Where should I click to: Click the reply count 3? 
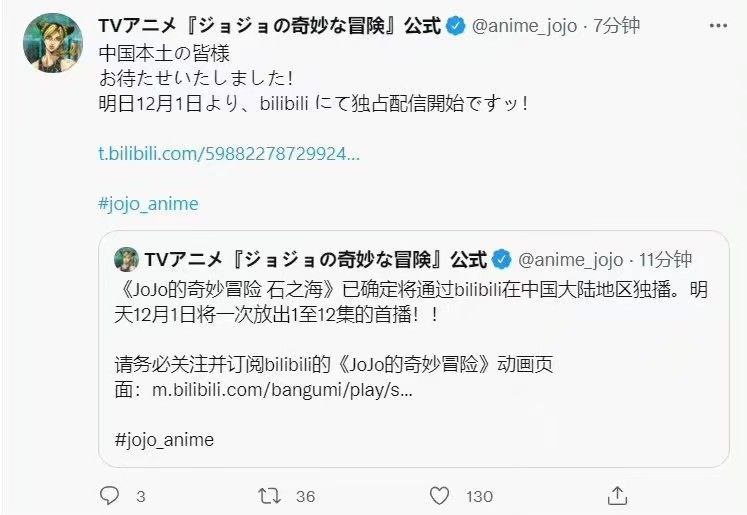(140, 496)
